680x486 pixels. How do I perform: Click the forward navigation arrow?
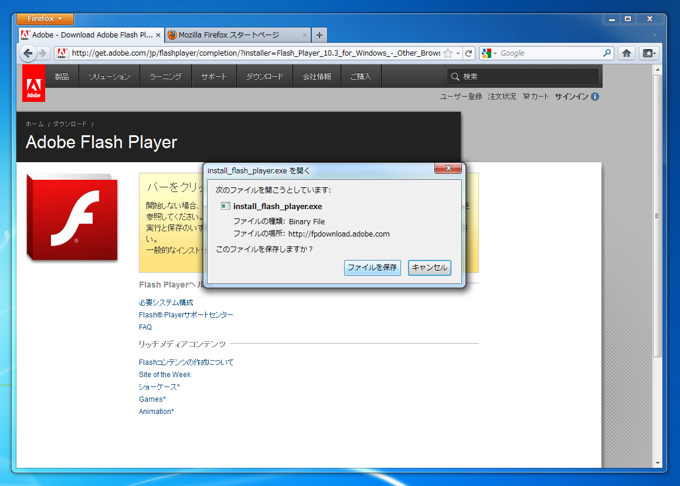[x=42, y=53]
